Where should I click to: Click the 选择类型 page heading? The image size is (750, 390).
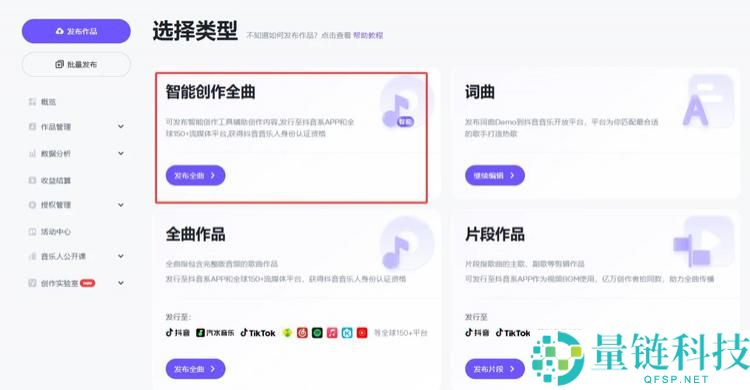[x=195, y=31]
